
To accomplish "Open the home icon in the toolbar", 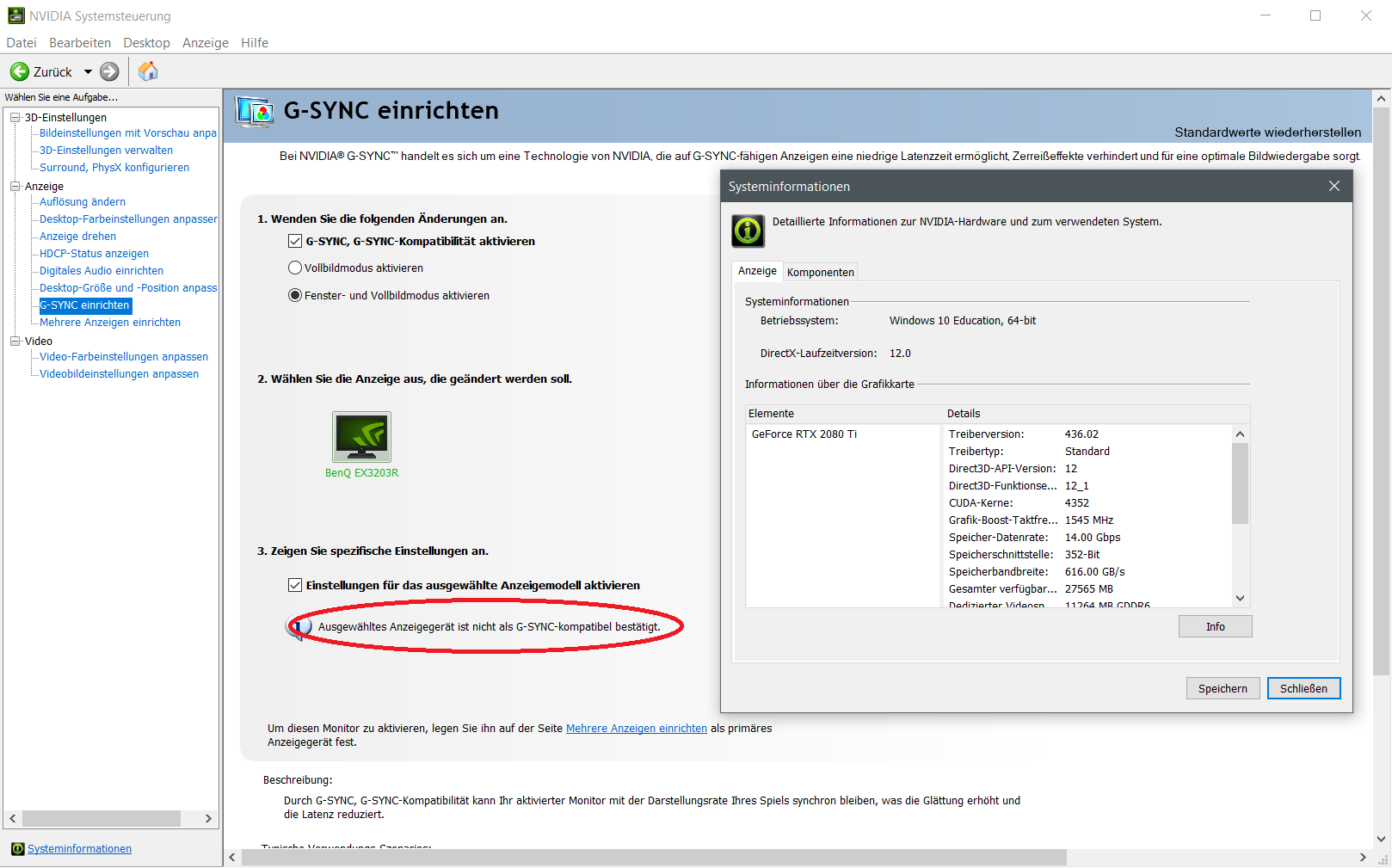I will coord(148,71).
